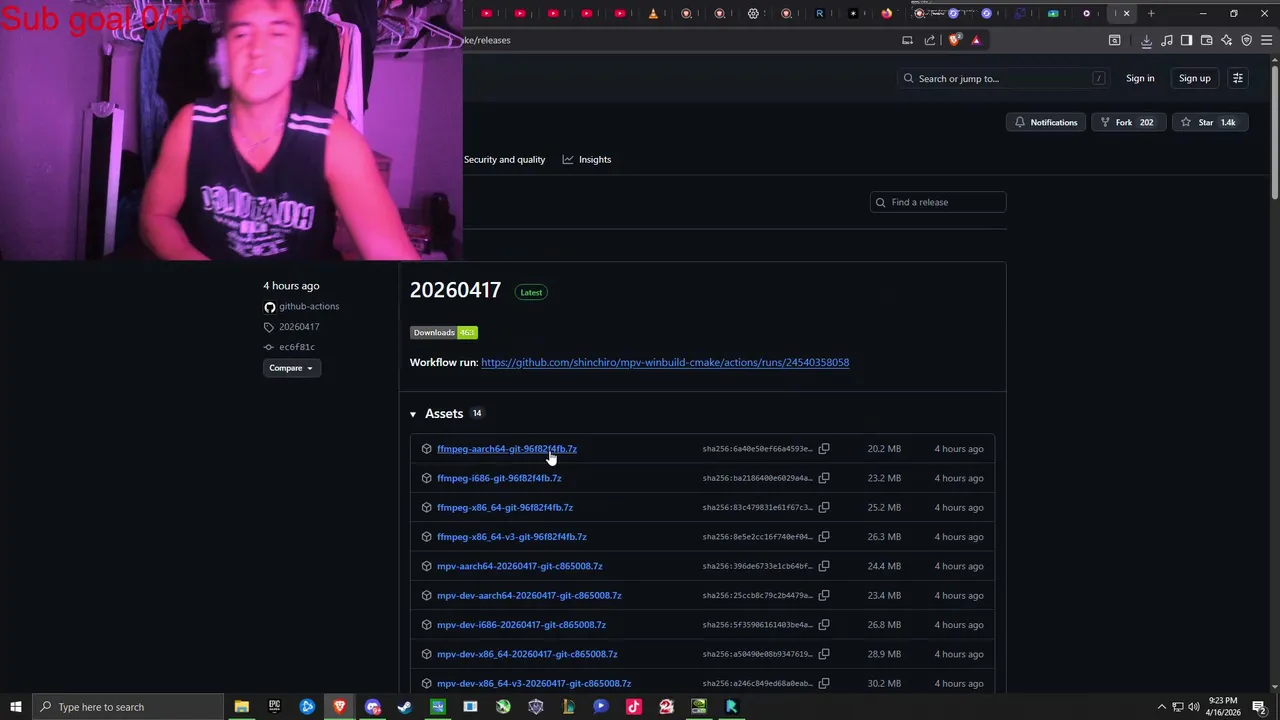Download ffmpeg-i686-git-96f82f4fb.7z
This screenshot has width=1280, height=720.
[499, 478]
